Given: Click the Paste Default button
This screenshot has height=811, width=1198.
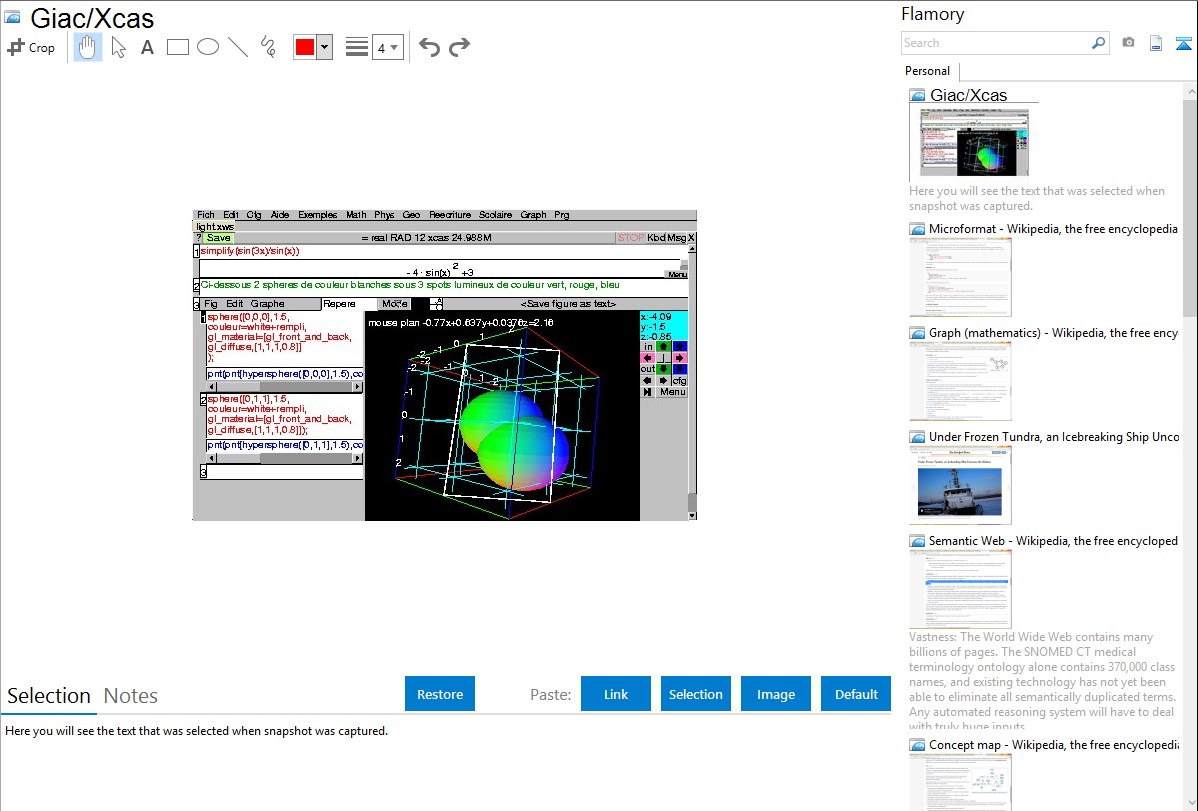Looking at the screenshot, I should (856, 694).
